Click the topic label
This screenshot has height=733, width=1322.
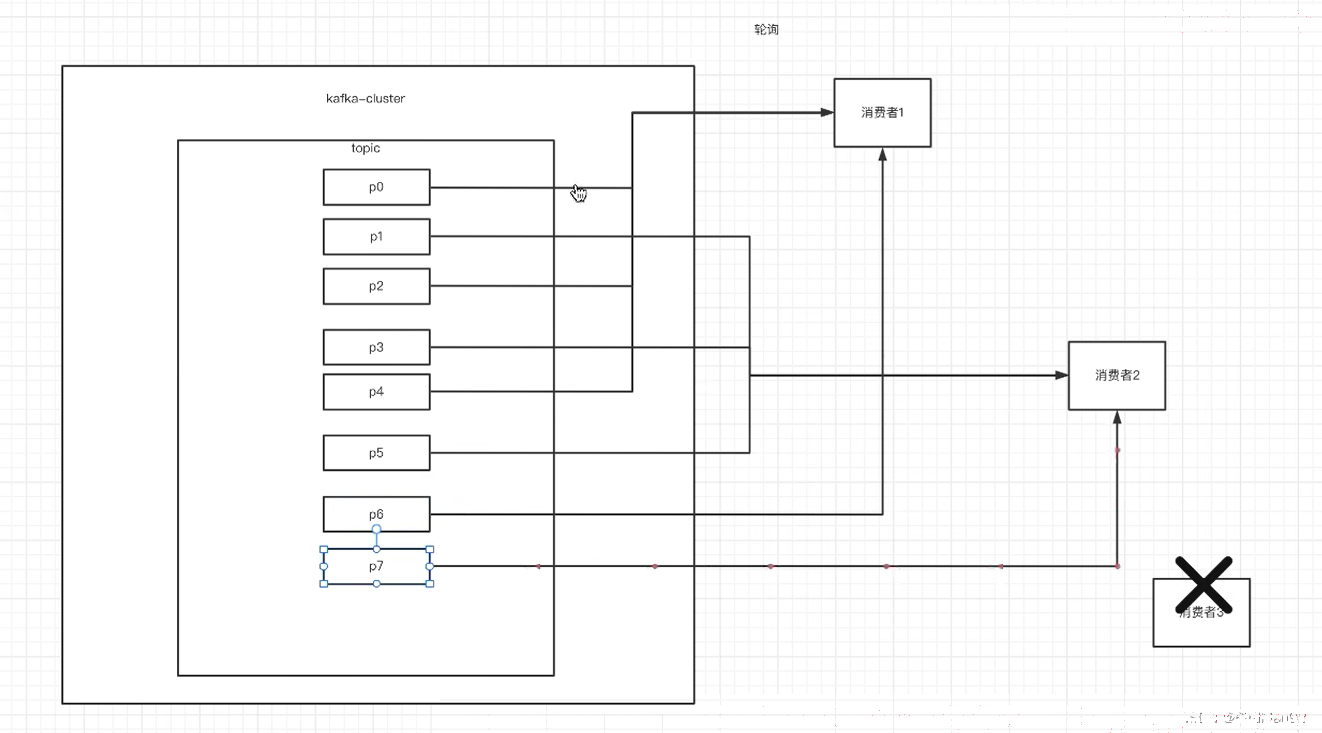366,148
